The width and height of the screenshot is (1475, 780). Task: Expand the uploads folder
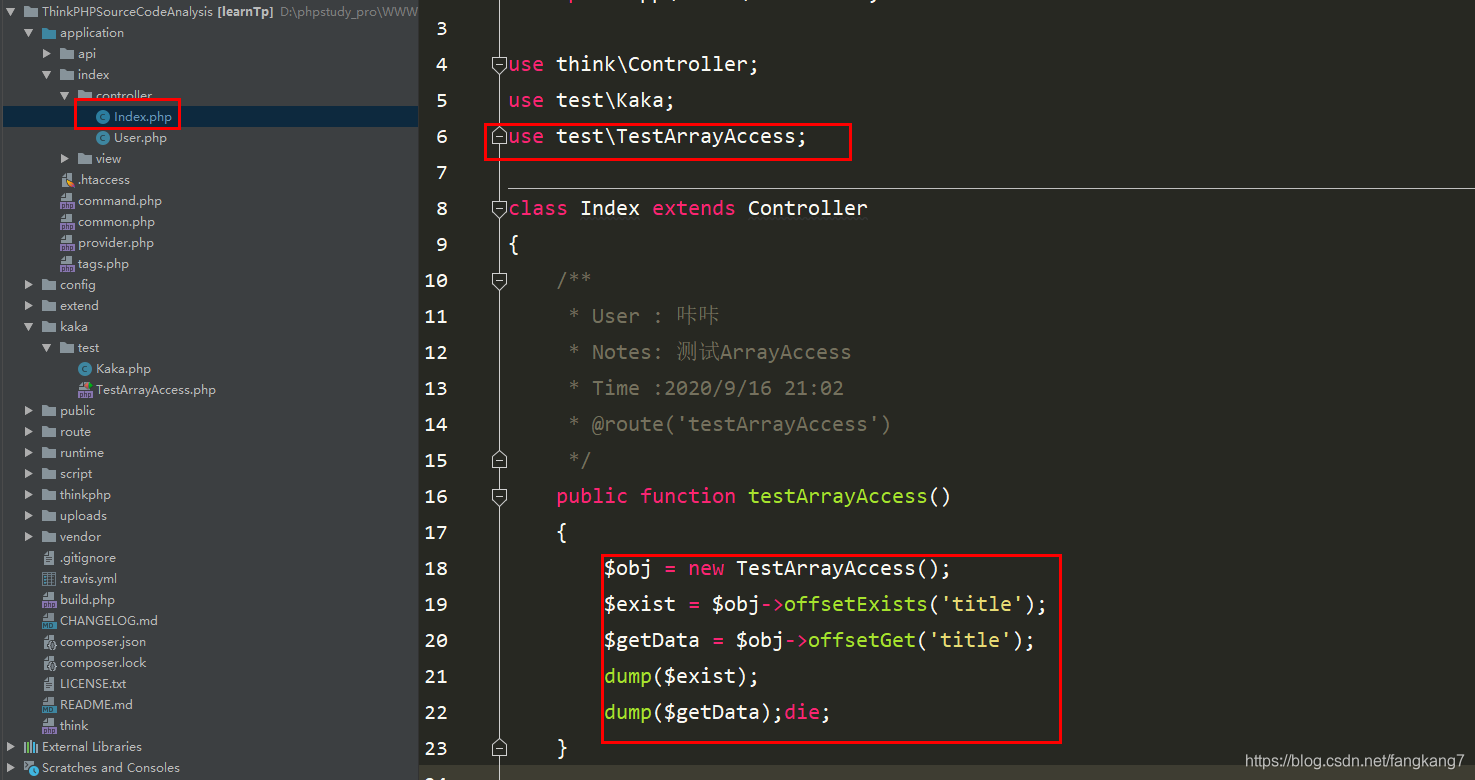pos(29,516)
